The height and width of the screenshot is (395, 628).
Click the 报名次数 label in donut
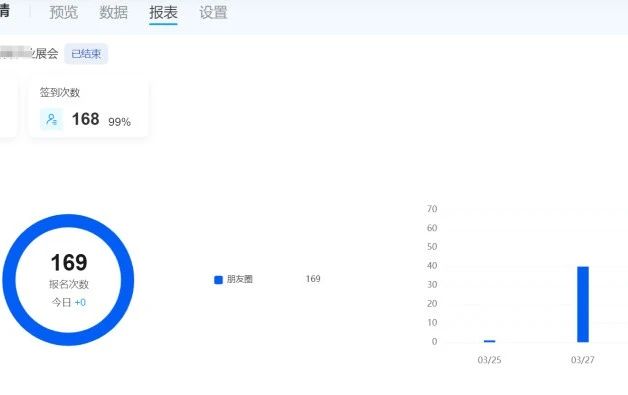point(69,284)
